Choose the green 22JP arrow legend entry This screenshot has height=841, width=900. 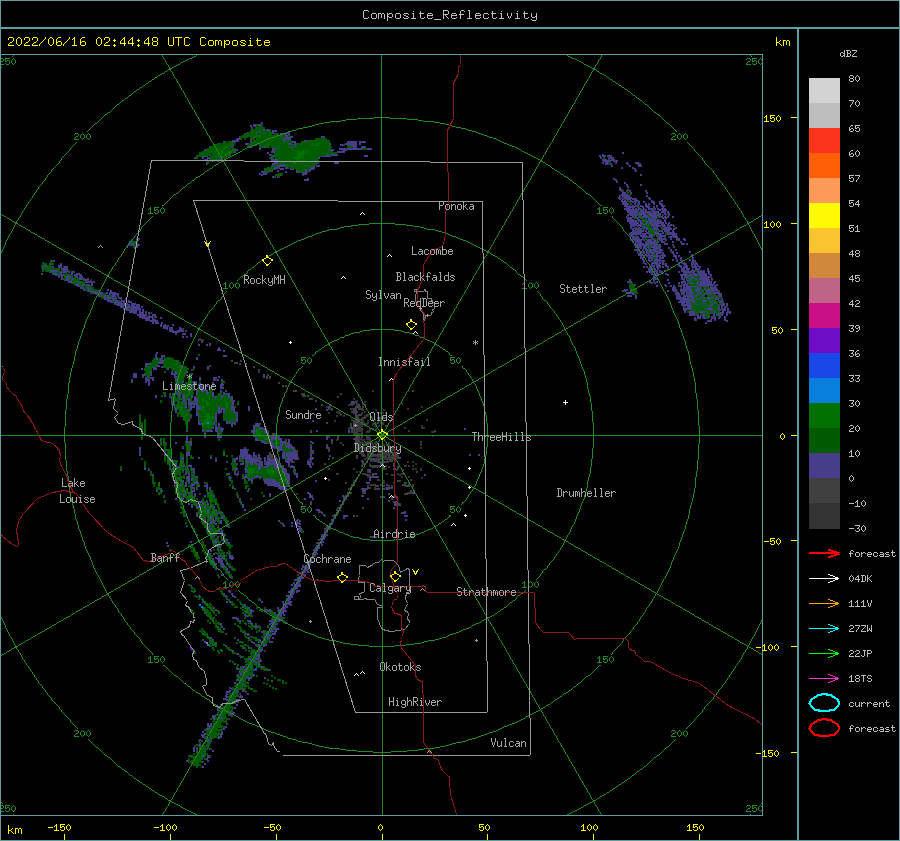point(824,653)
